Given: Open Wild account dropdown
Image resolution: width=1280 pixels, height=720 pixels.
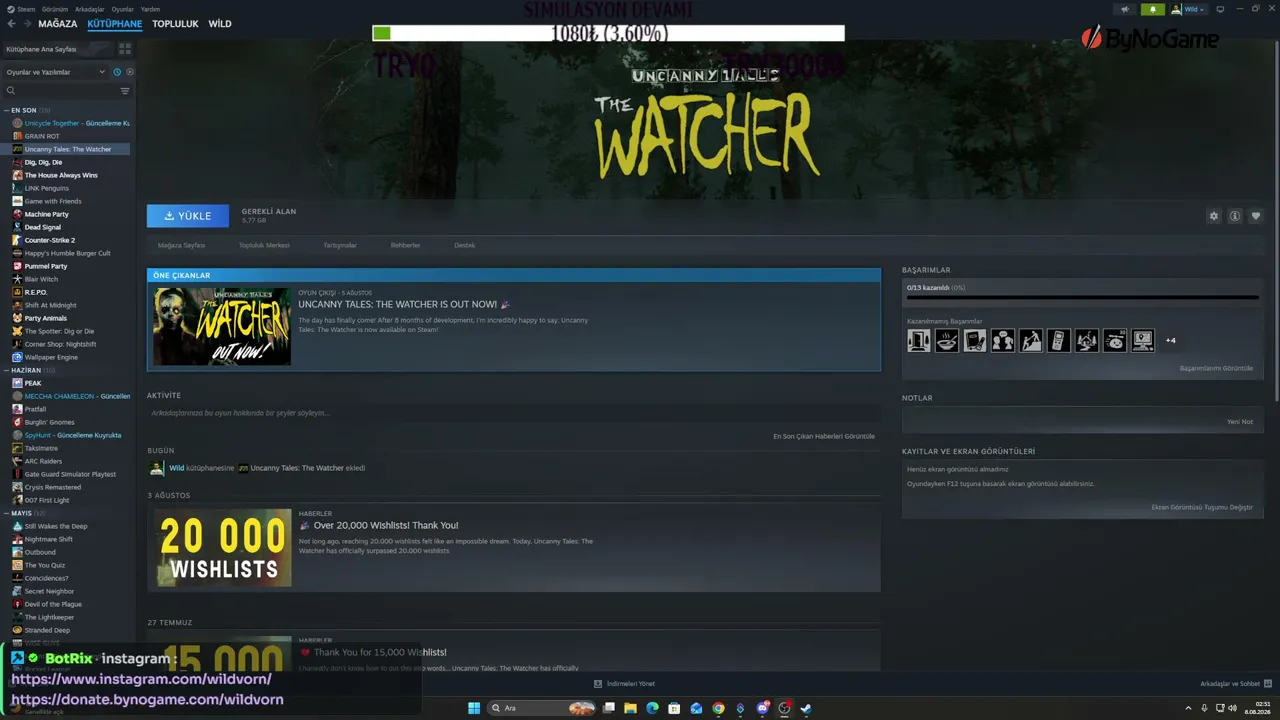Looking at the screenshot, I should click(1188, 9).
